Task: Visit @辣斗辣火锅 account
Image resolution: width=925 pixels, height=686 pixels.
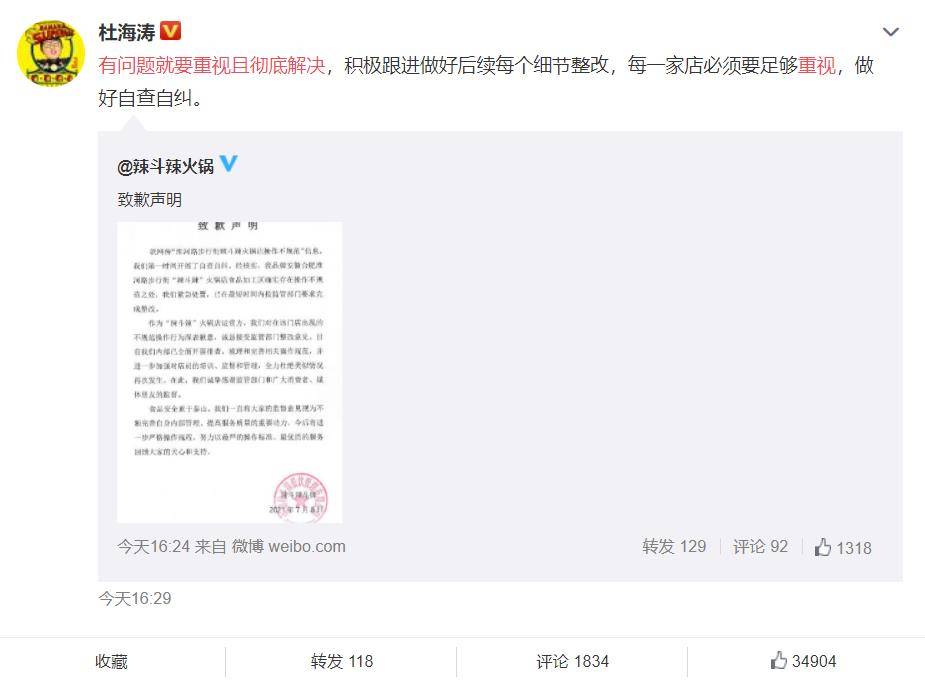Action: pos(166,167)
